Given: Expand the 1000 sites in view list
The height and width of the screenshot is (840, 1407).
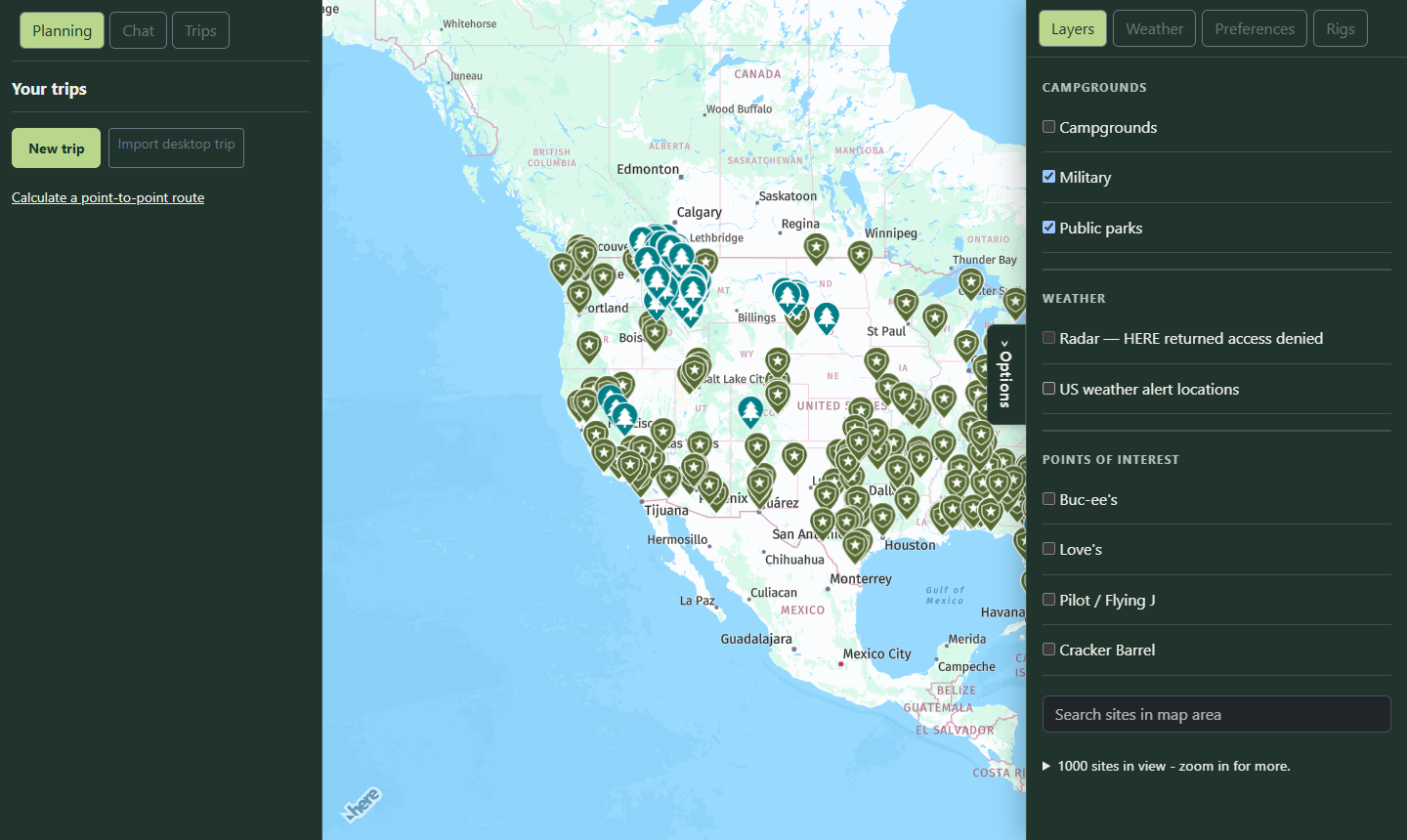Looking at the screenshot, I should 1167,766.
